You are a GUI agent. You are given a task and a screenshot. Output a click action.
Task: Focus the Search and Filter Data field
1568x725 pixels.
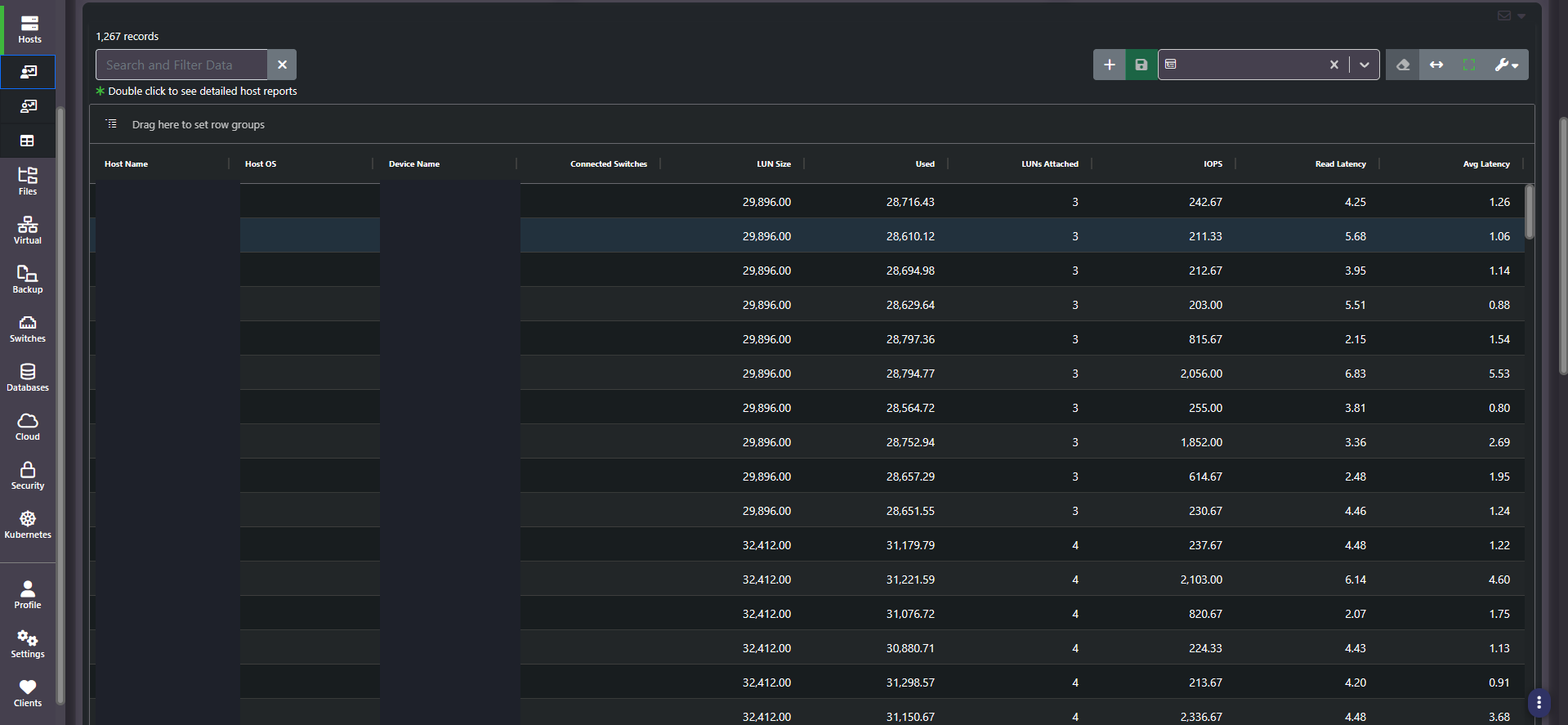(x=181, y=65)
